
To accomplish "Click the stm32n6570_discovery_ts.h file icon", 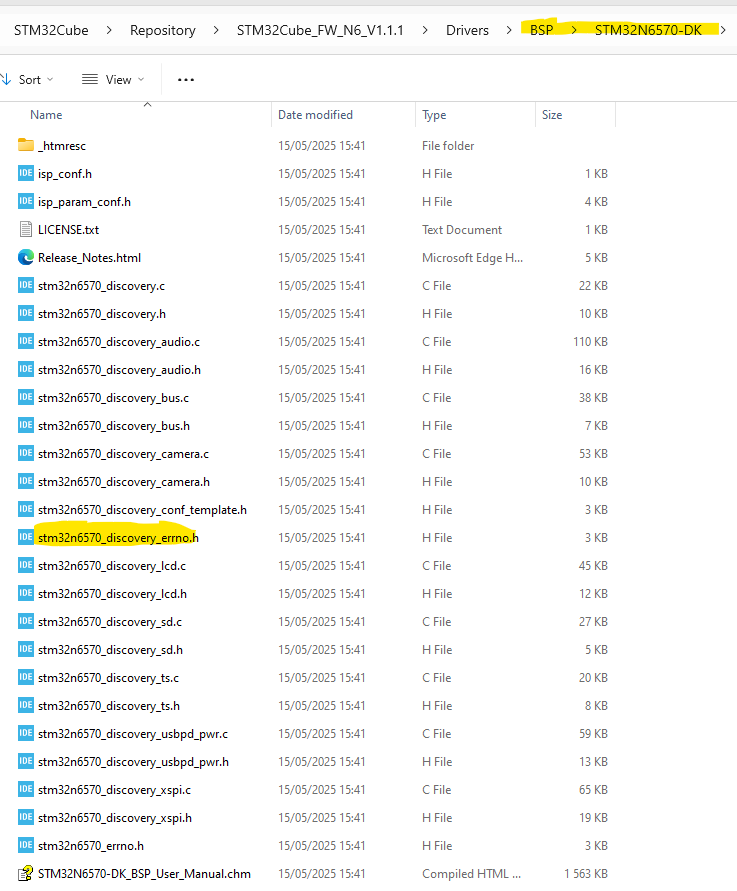I will pos(26,705).
